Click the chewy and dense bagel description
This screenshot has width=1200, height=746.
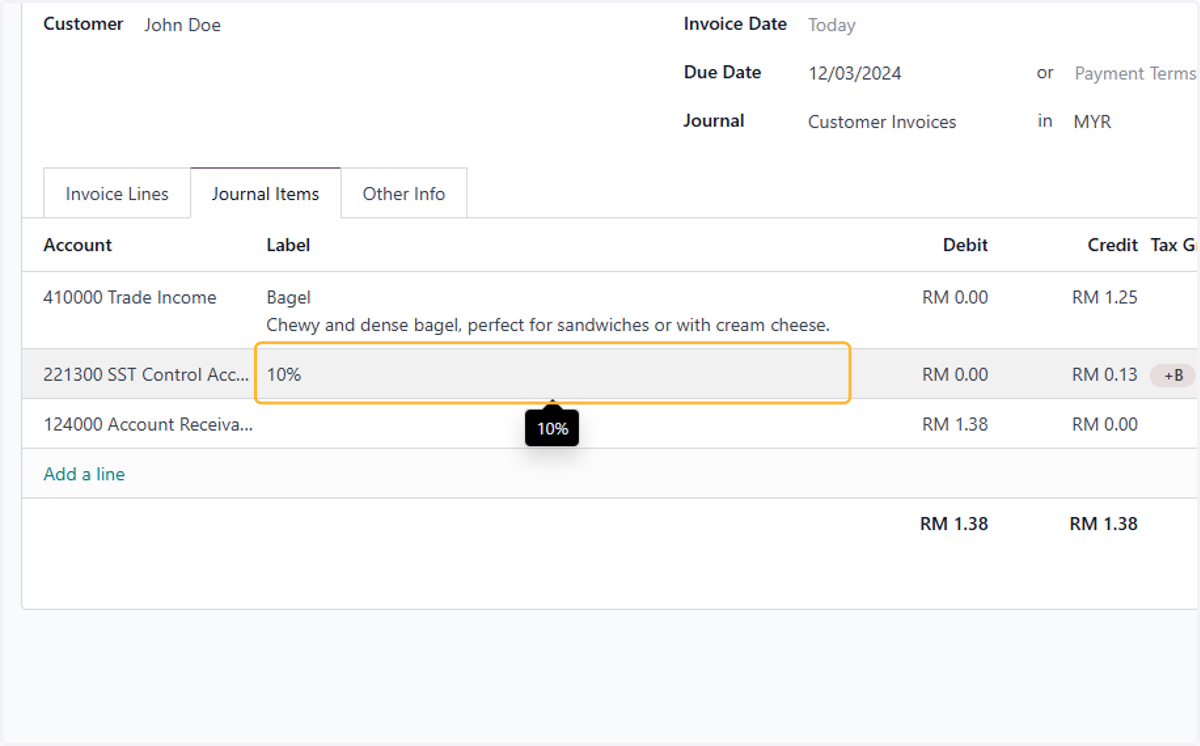click(548, 325)
